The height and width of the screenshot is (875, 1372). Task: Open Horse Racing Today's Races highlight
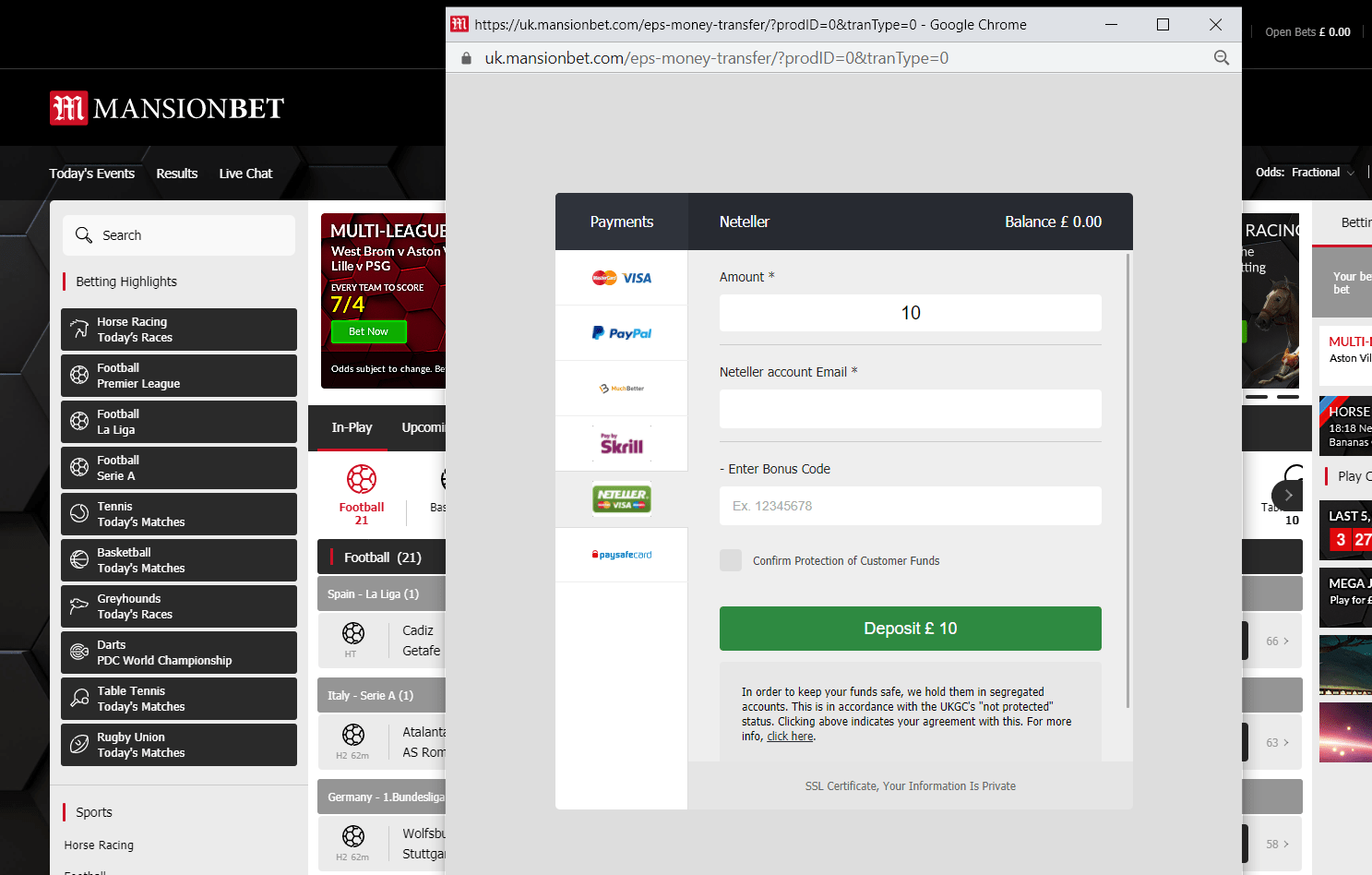pyautogui.click(x=179, y=330)
